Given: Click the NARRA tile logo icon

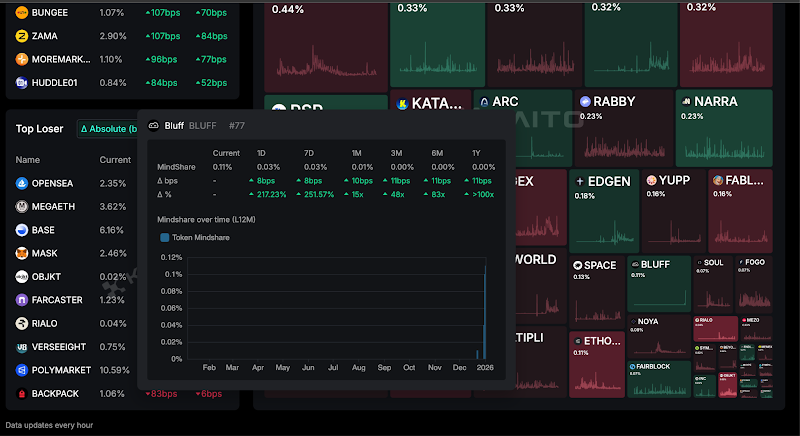Looking at the screenshot, I should coord(686,101).
